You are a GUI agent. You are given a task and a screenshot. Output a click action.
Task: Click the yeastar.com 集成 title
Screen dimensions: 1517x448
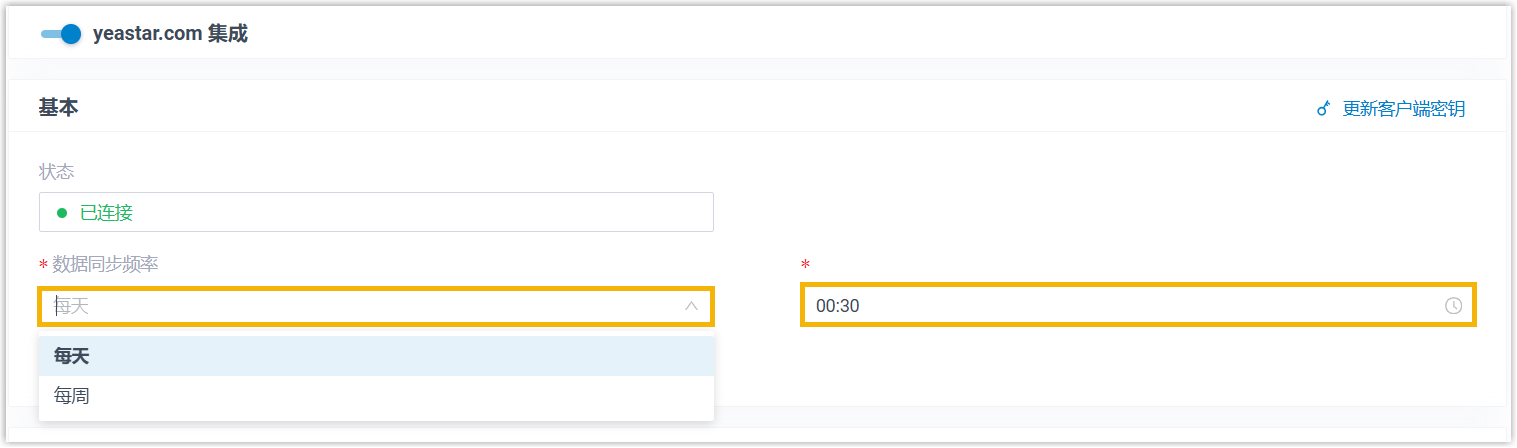[170, 34]
